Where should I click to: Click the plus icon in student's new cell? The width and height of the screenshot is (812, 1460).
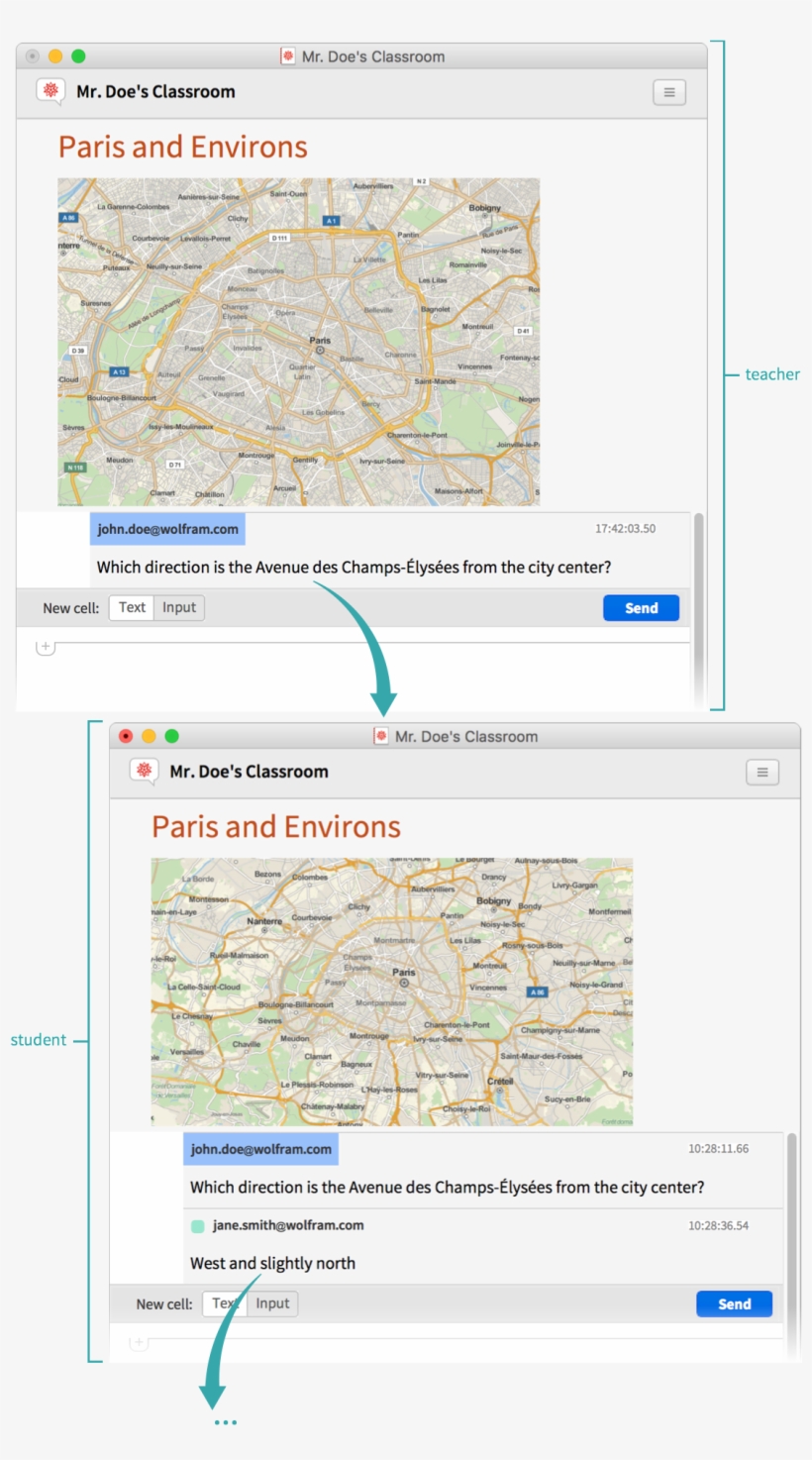[x=139, y=1342]
